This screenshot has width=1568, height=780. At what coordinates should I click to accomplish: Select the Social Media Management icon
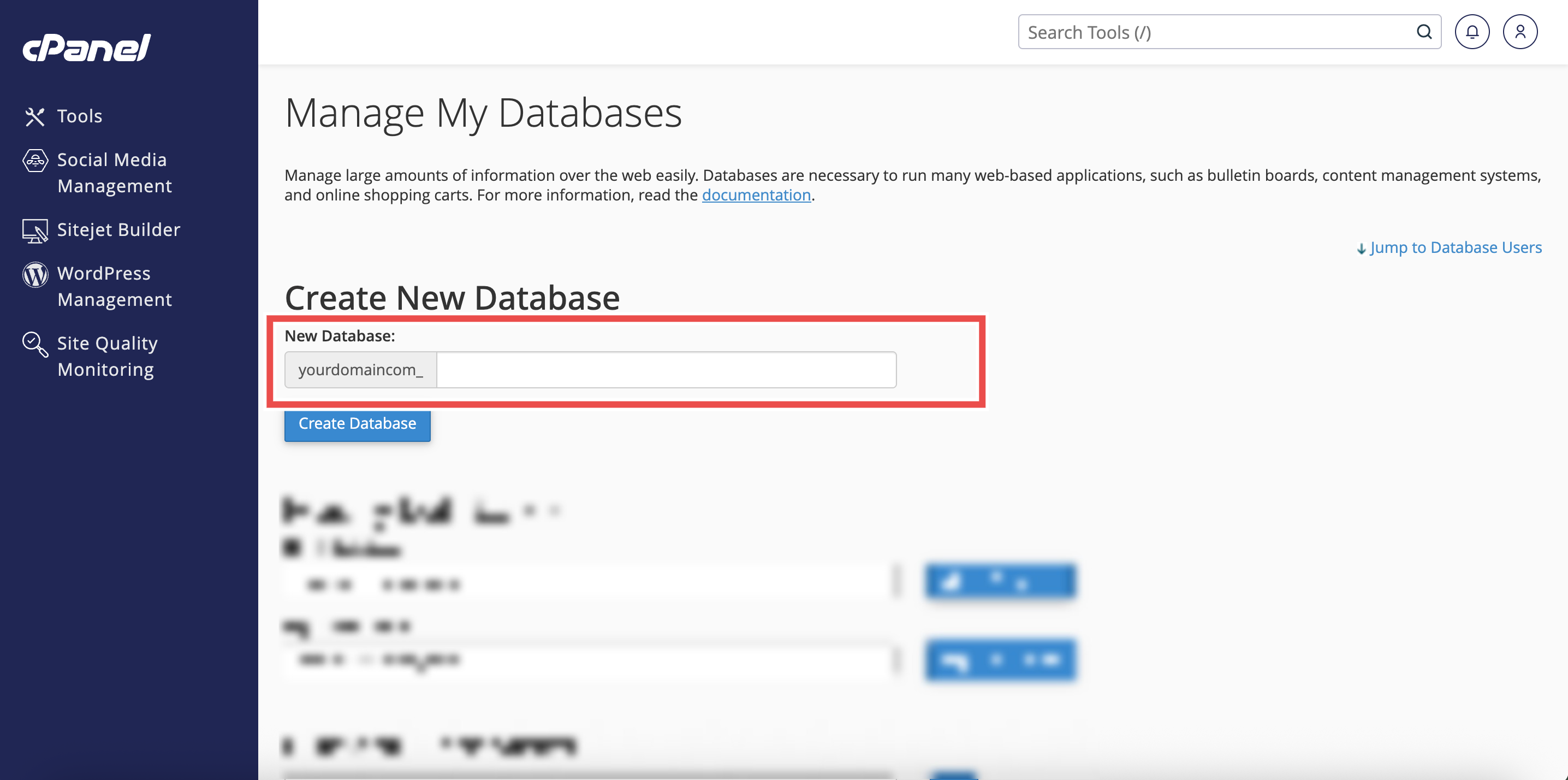coord(35,161)
